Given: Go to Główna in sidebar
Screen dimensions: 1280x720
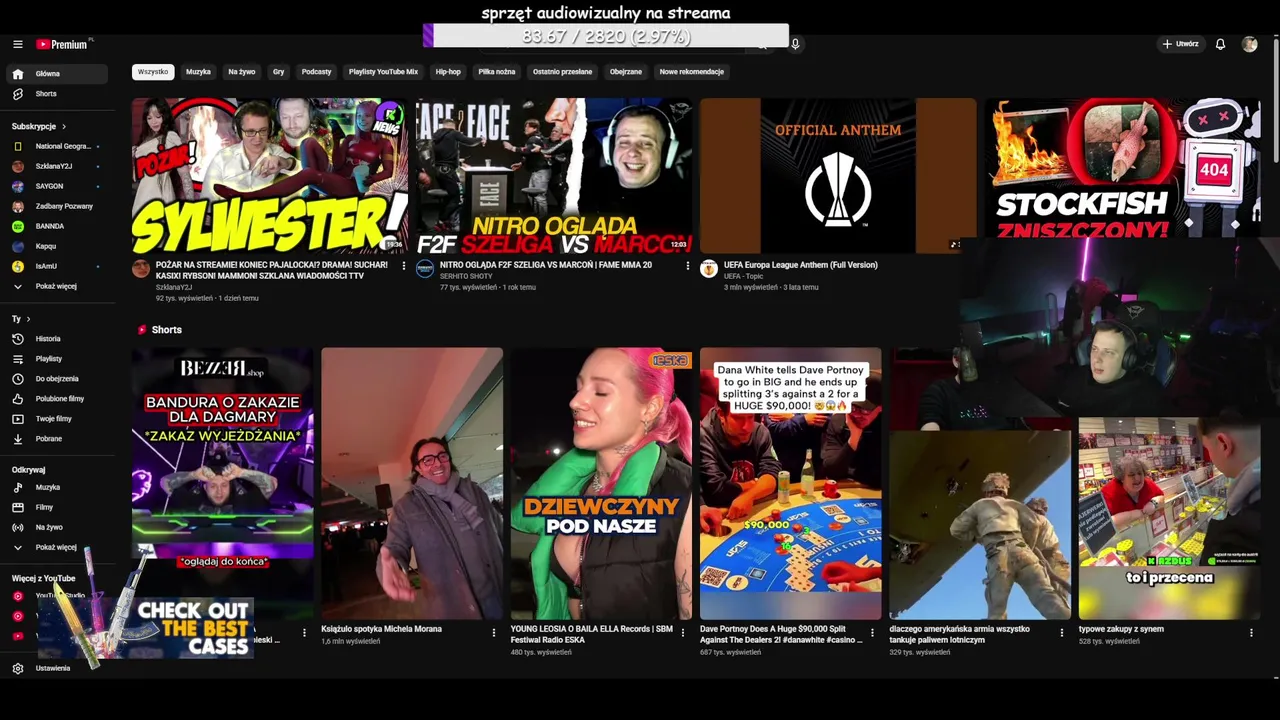Looking at the screenshot, I should tap(59, 74).
